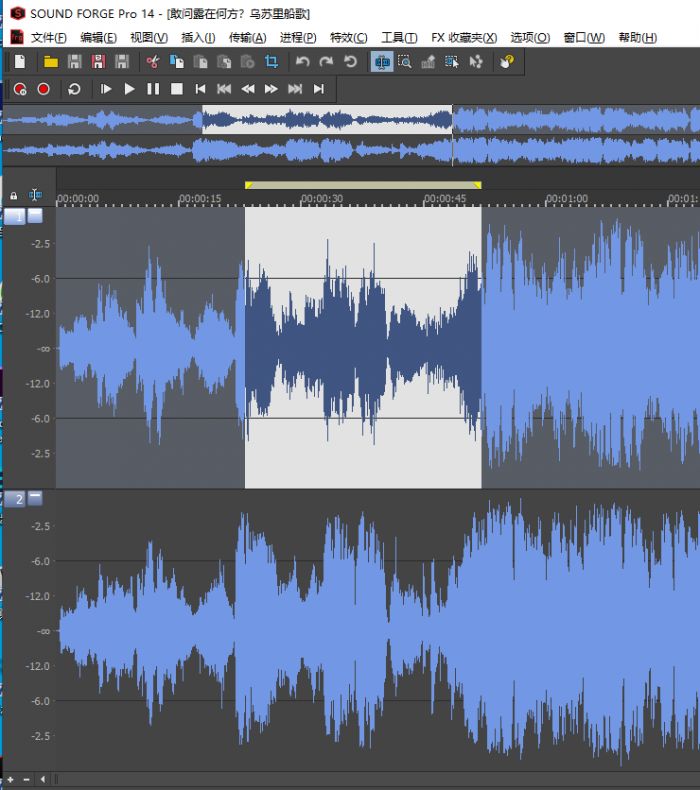The width and height of the screenshot is (700, 790).
Task: Click the red Save As floppy icon
Action: 98,62
